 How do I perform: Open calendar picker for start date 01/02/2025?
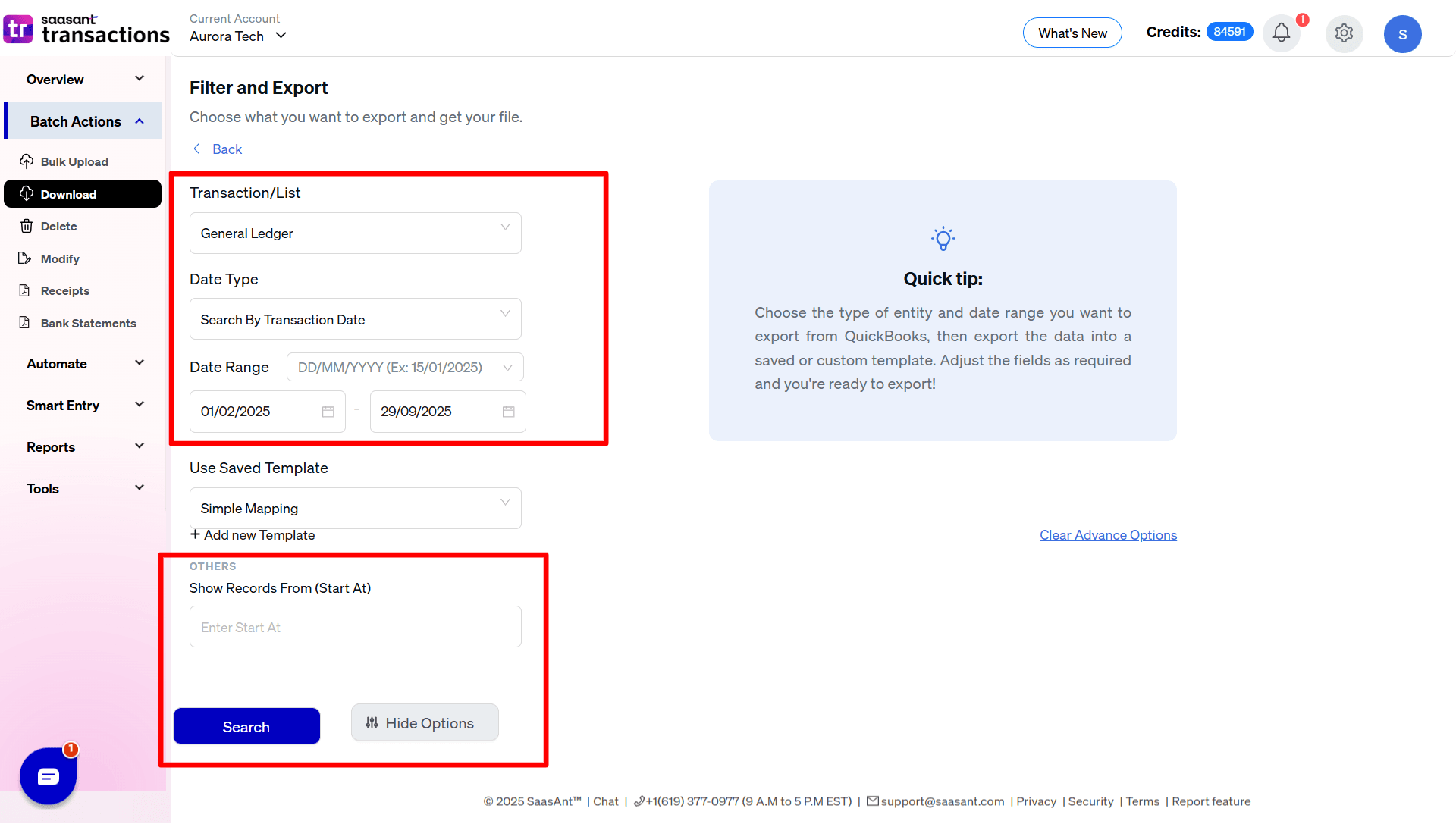[328, 411]
